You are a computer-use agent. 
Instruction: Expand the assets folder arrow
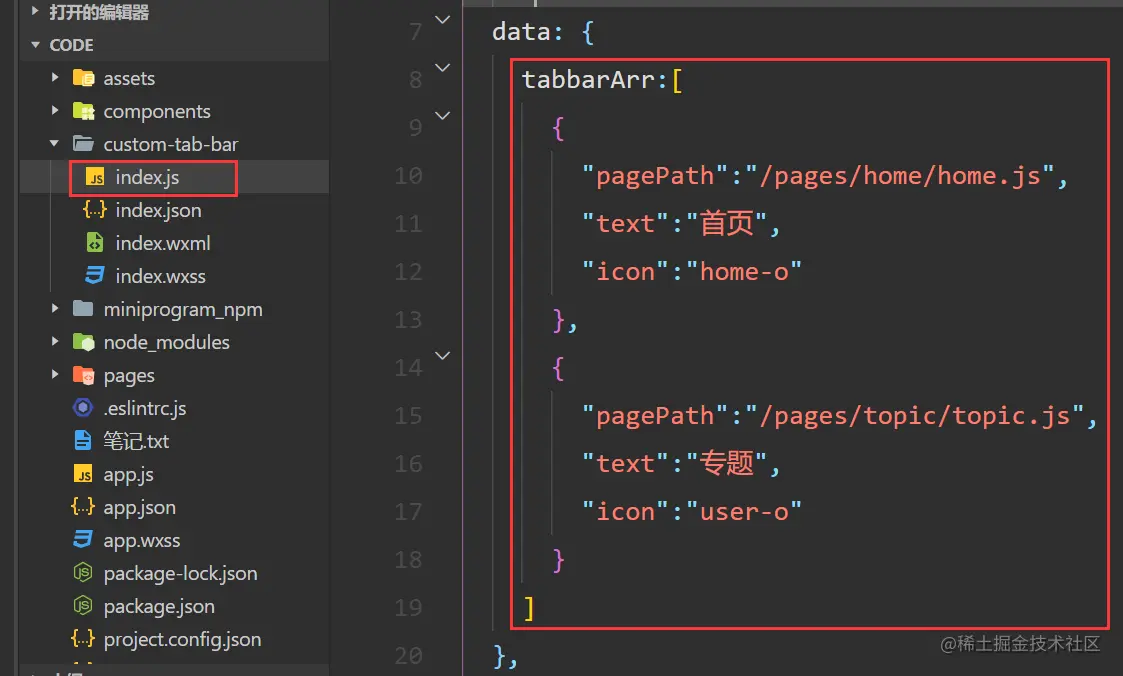pos(55,77)
